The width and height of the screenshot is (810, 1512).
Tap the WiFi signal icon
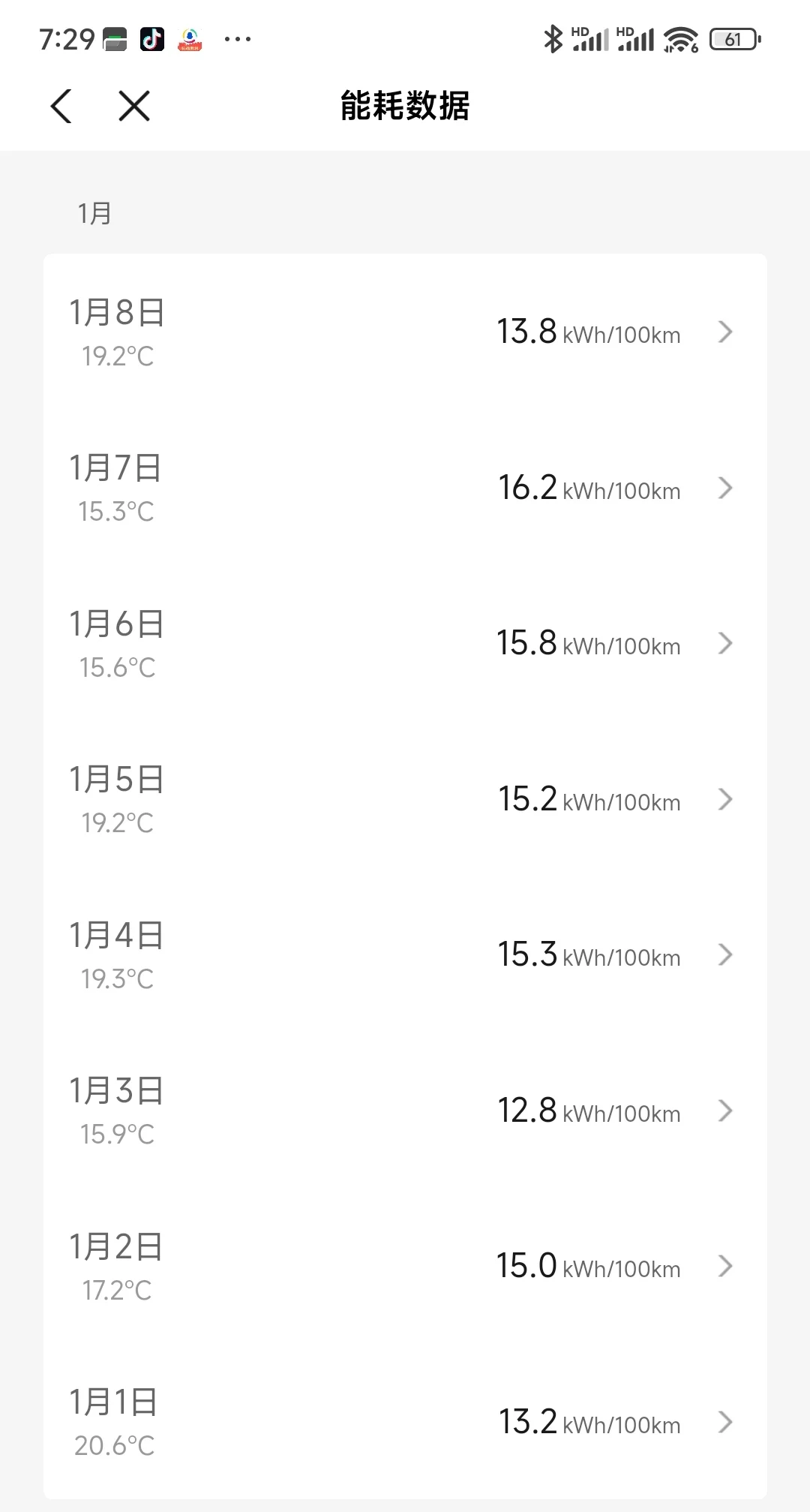point(680,39)
